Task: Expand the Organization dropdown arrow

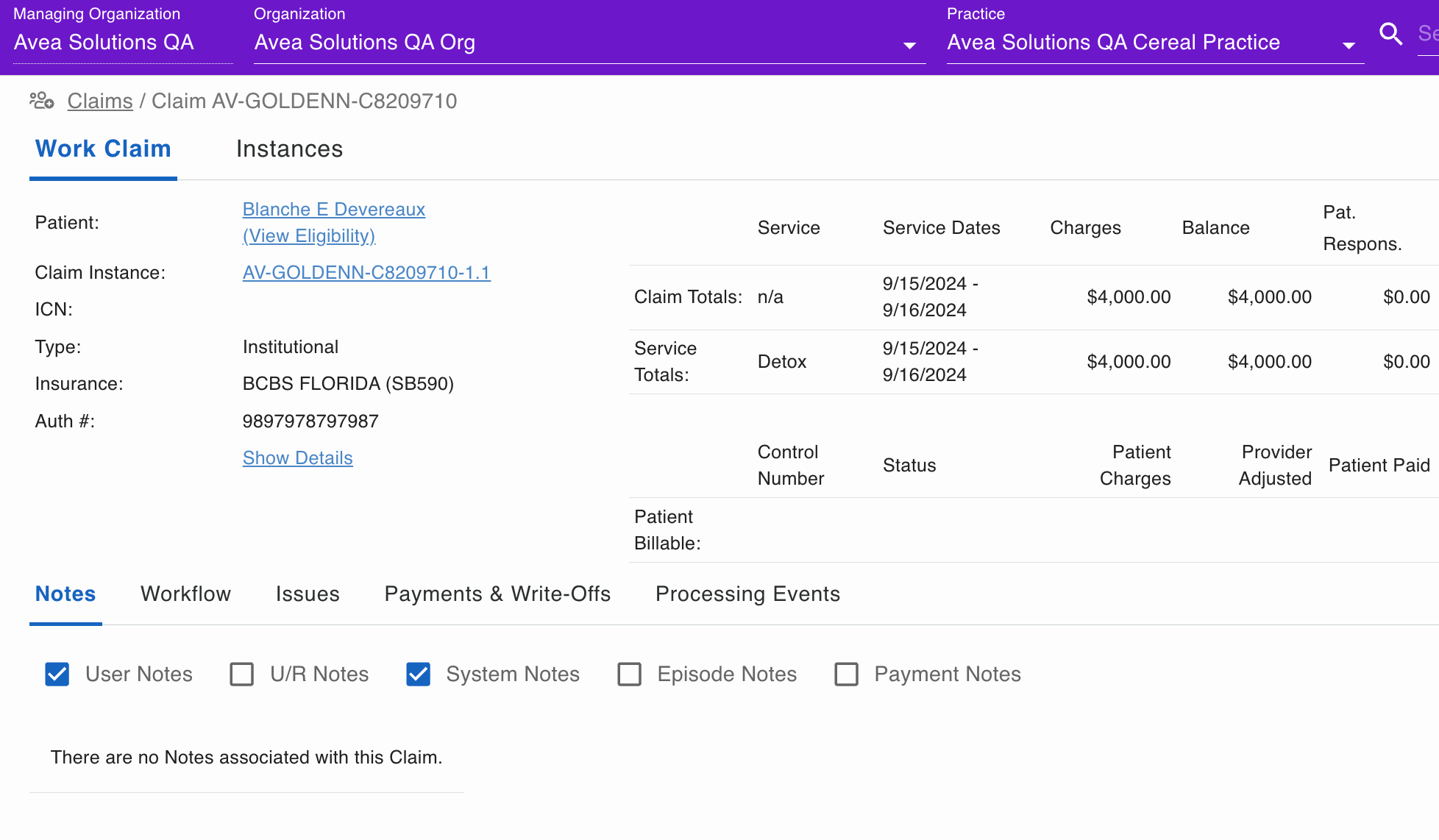Action: pos(909,46)
